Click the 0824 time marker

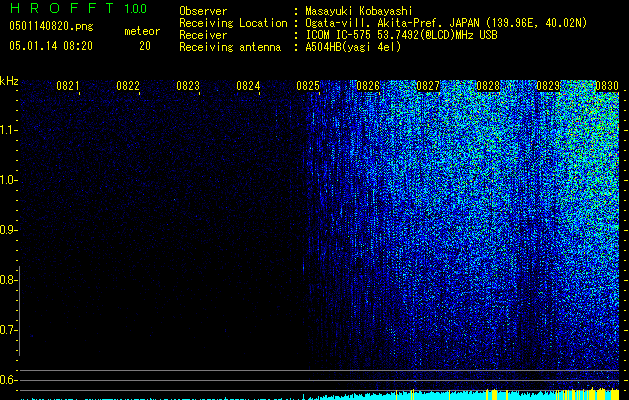[248, 85]
